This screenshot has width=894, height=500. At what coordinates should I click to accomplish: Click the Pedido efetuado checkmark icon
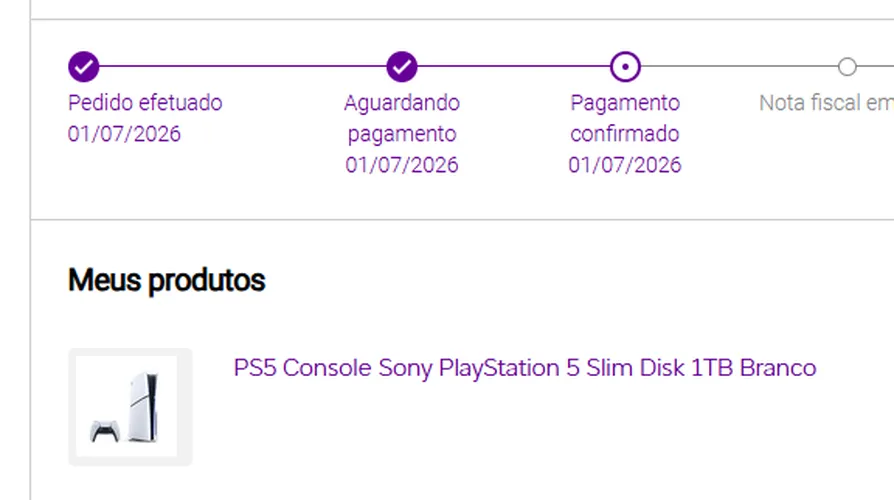(x=84, y=67)
